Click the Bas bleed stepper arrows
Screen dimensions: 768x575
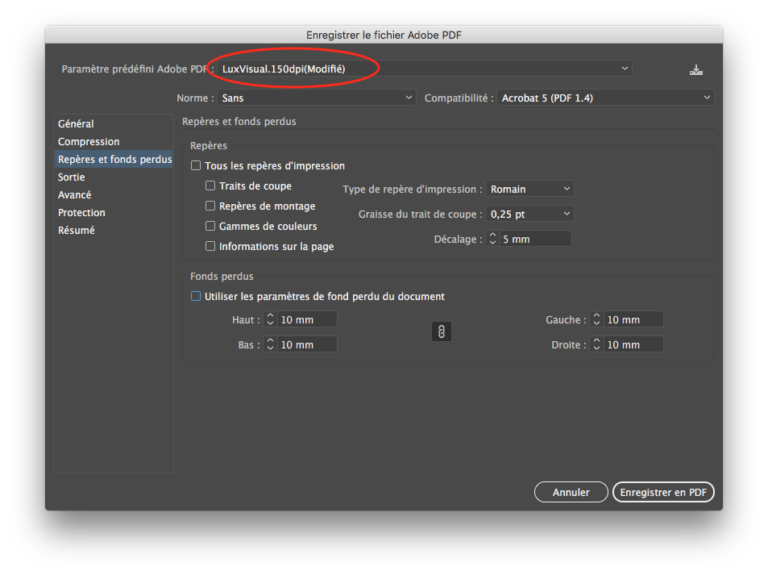[270, 345]
